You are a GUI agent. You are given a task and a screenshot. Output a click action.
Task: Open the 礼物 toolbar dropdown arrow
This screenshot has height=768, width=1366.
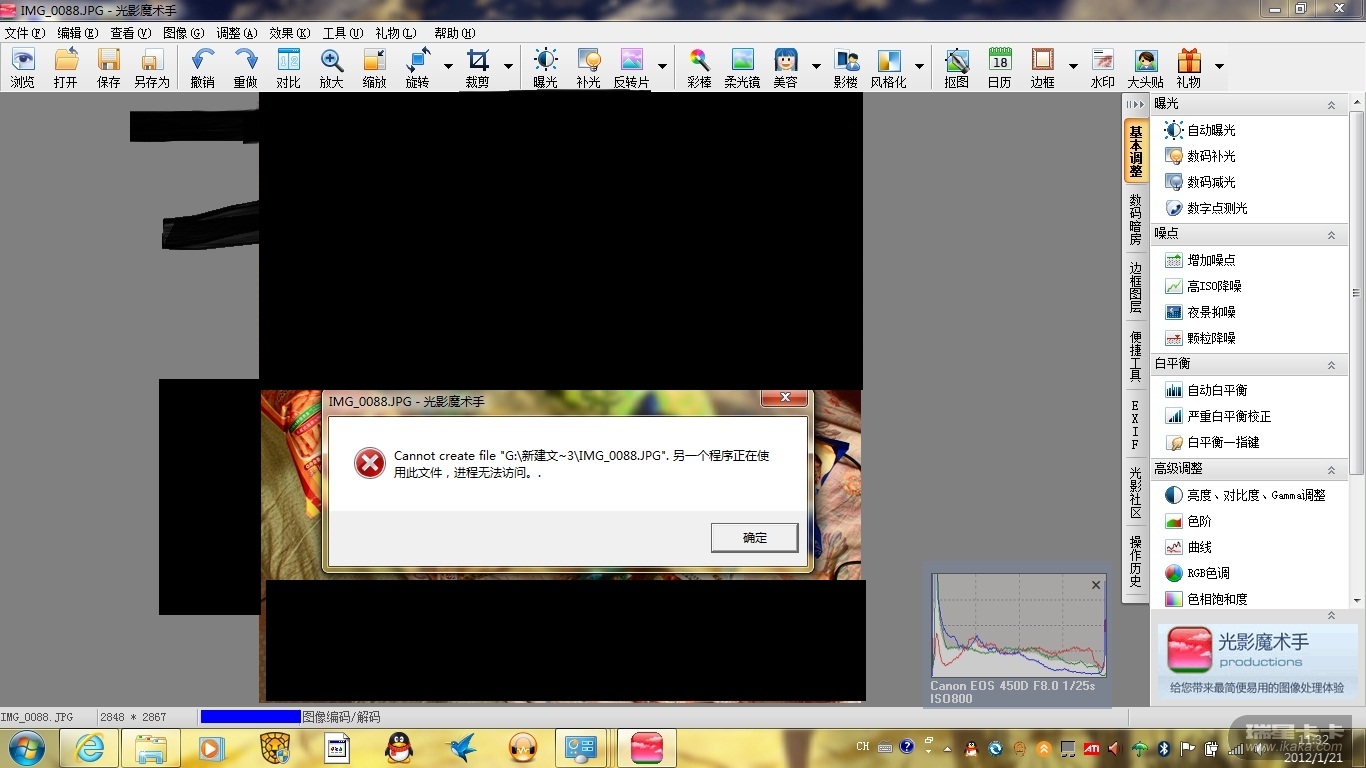pyautogui.click(x=1219, y=67)
